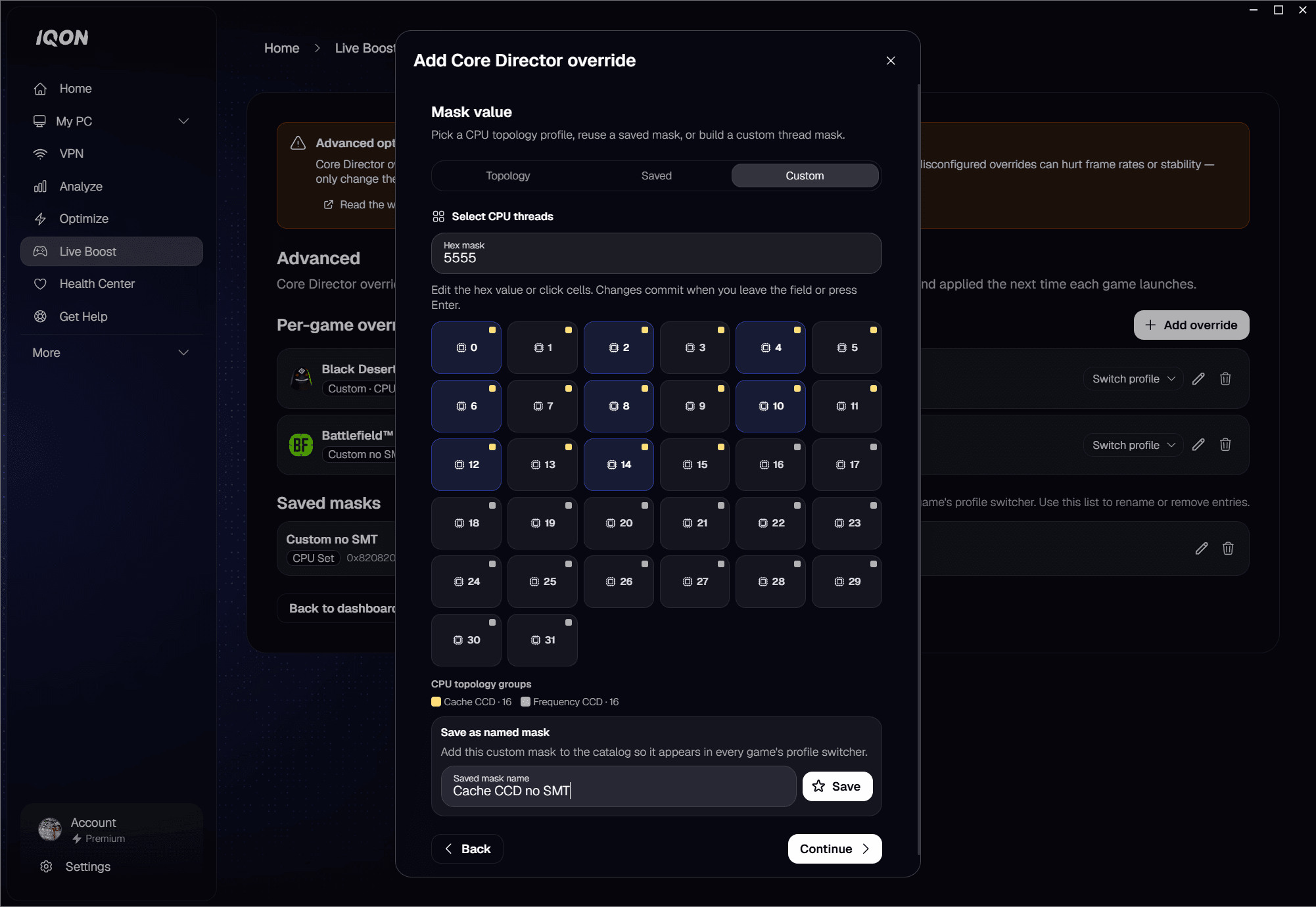Open Settings gear in the sidebar
Viewport: 1316px width, 907px height.
pyautogui.click(x=46, y=867)
